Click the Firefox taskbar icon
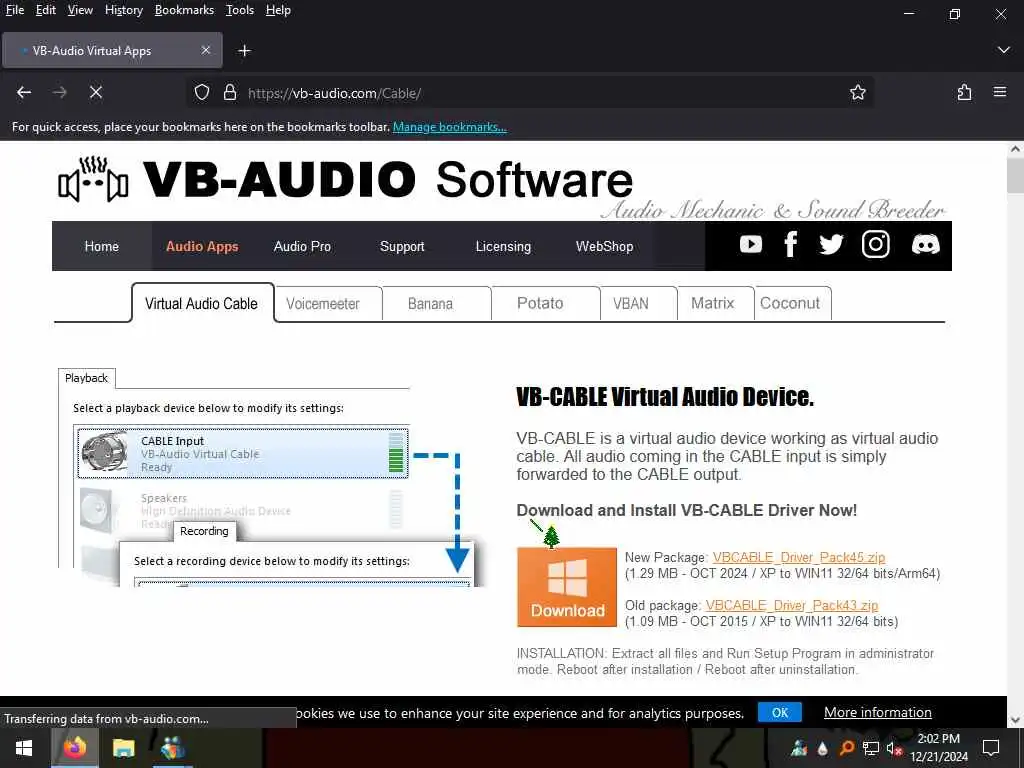The image size is (1024, 768). point(74,748)
